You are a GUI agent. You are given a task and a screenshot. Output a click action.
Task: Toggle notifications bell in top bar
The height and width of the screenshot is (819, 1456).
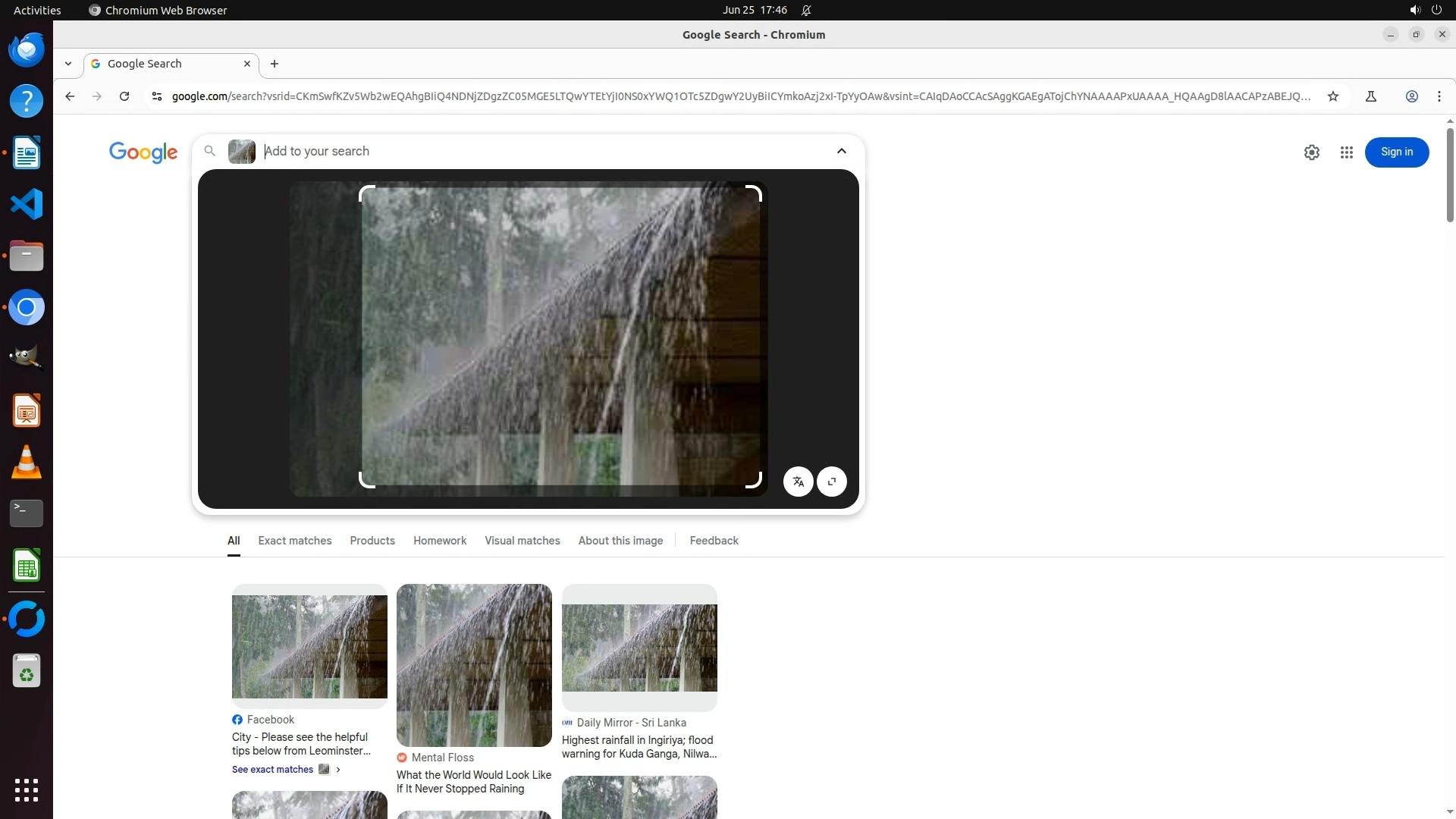[806, 11]
